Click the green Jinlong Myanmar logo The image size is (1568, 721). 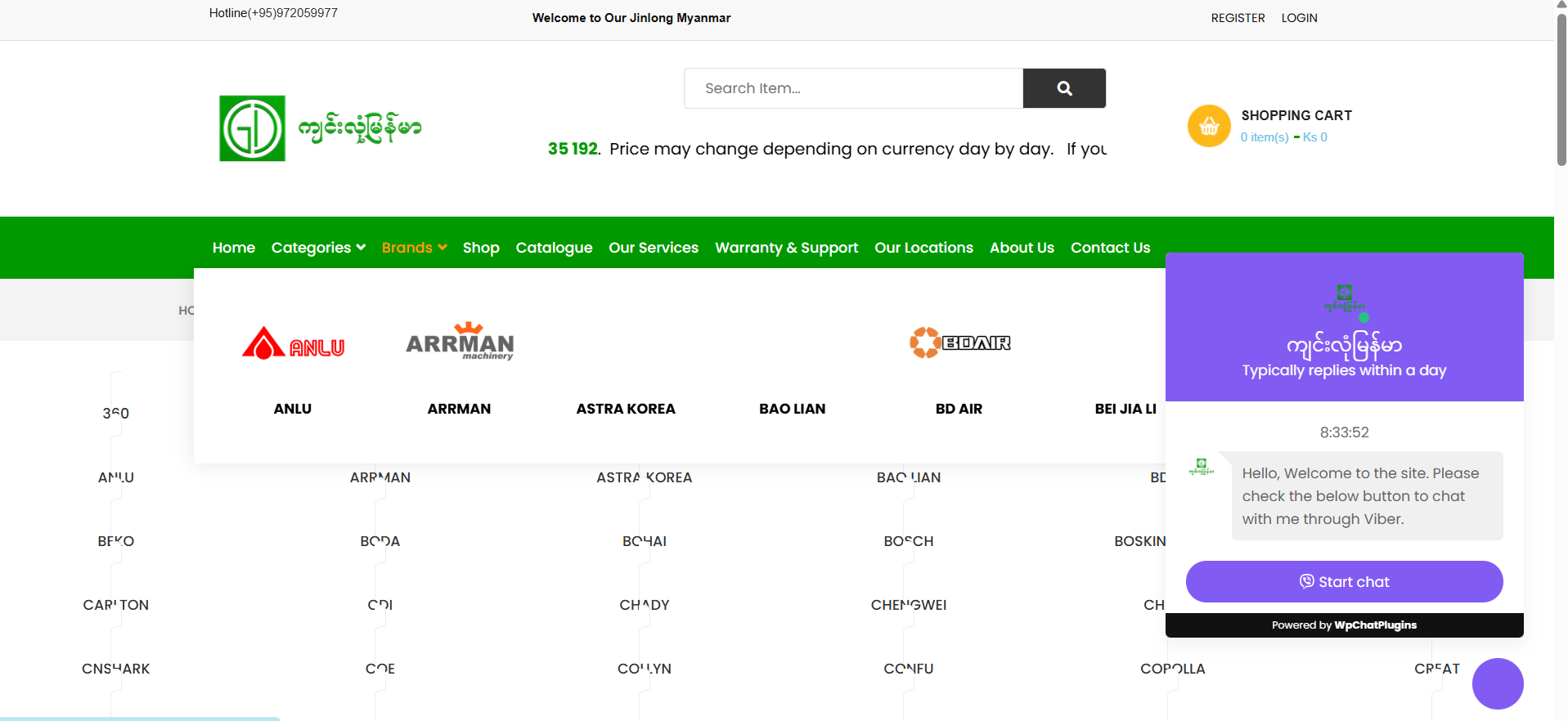click(252, 128)
